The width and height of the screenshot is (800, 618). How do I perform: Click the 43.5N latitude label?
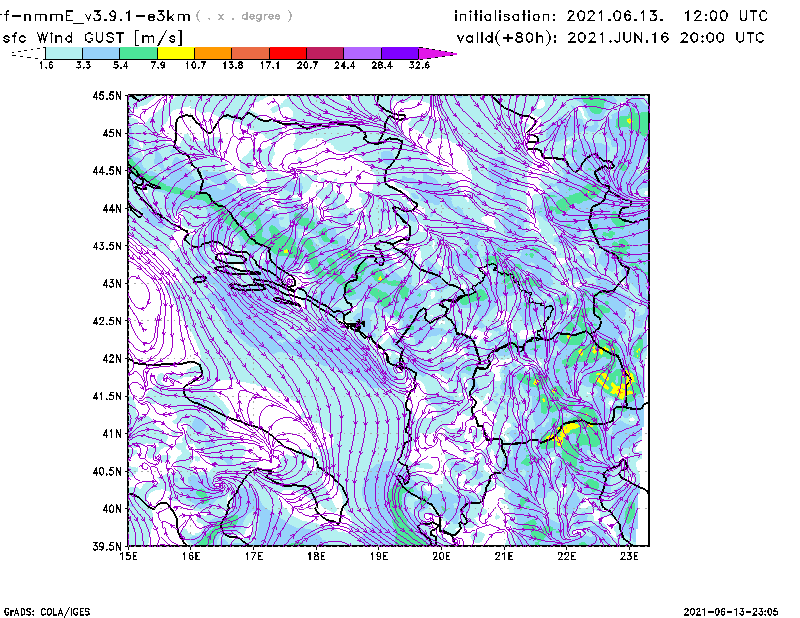(x=107, y=246)
